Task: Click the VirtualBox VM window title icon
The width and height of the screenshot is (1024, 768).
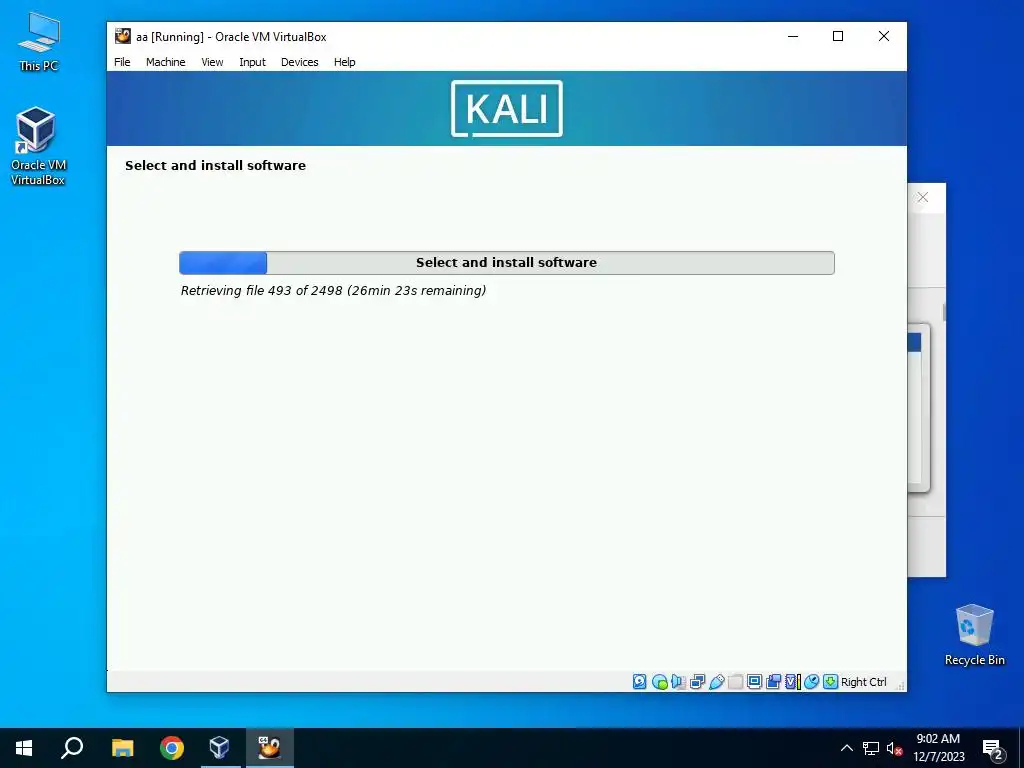Action: coord(123,37)
